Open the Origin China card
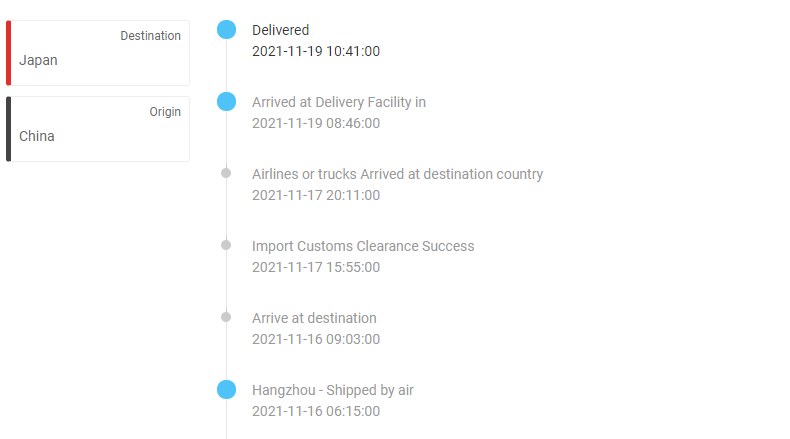 (x=98, y=129)
